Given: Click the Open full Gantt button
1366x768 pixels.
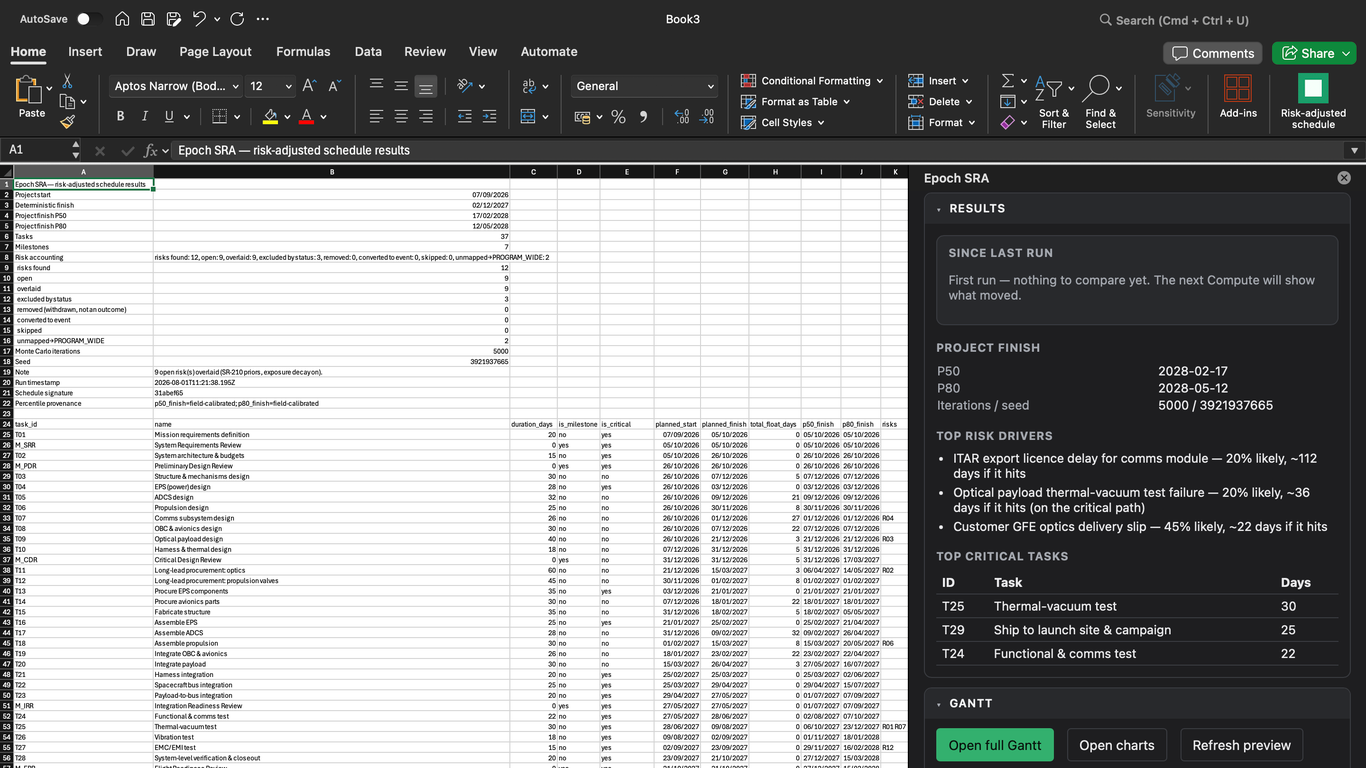Looking at the screenshot, I should coord(995,745).
